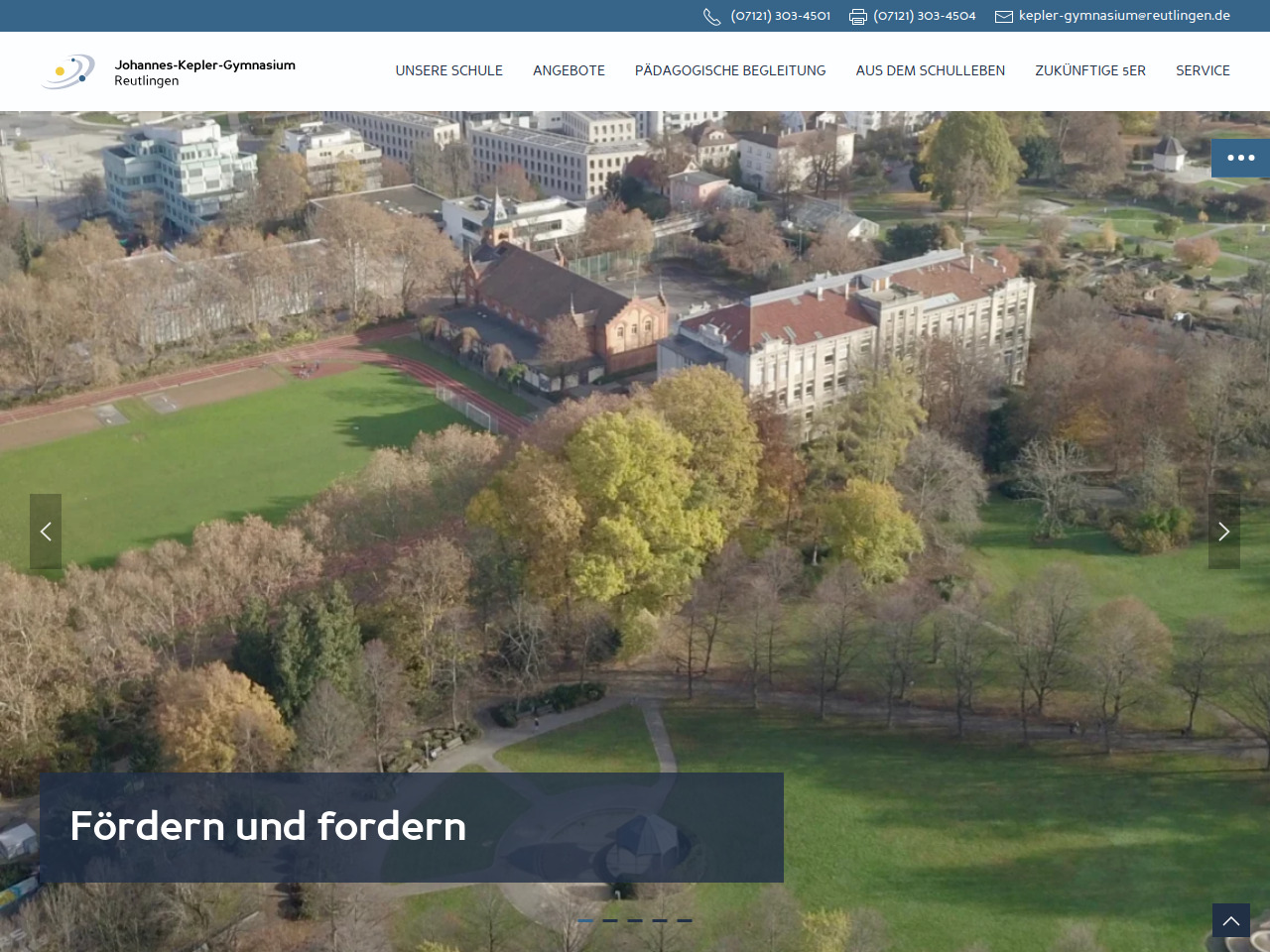Screen dimensions: 1270x952
Task: Expand the ANGEBOTE menu
Action: pos(569,71)
